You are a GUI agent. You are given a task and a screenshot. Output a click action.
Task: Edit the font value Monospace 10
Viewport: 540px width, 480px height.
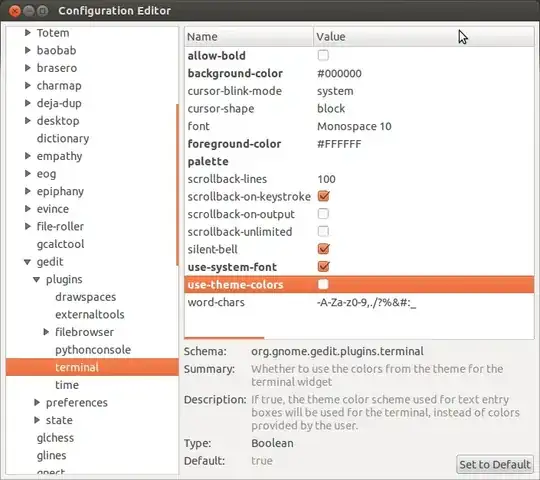point(354,126)
